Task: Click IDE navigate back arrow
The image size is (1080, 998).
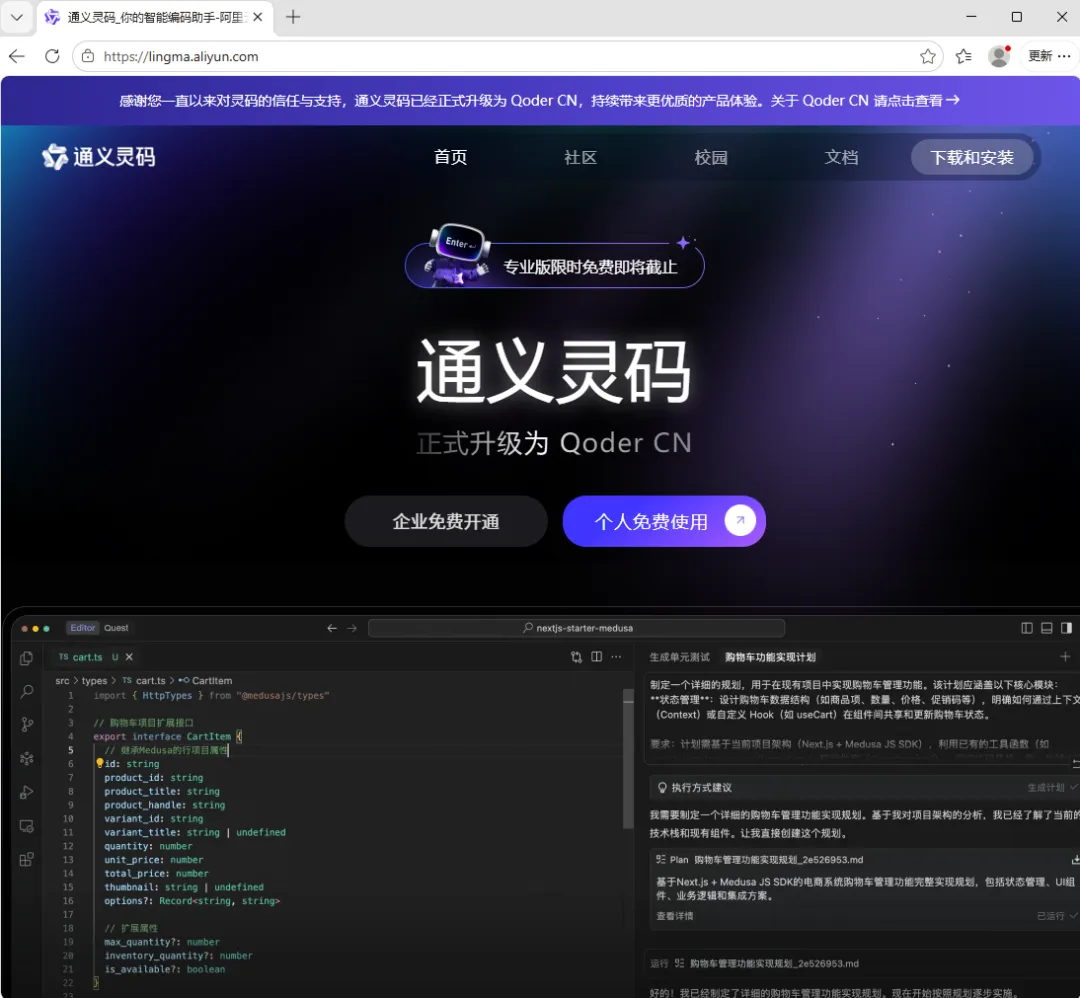Action: 332,628
